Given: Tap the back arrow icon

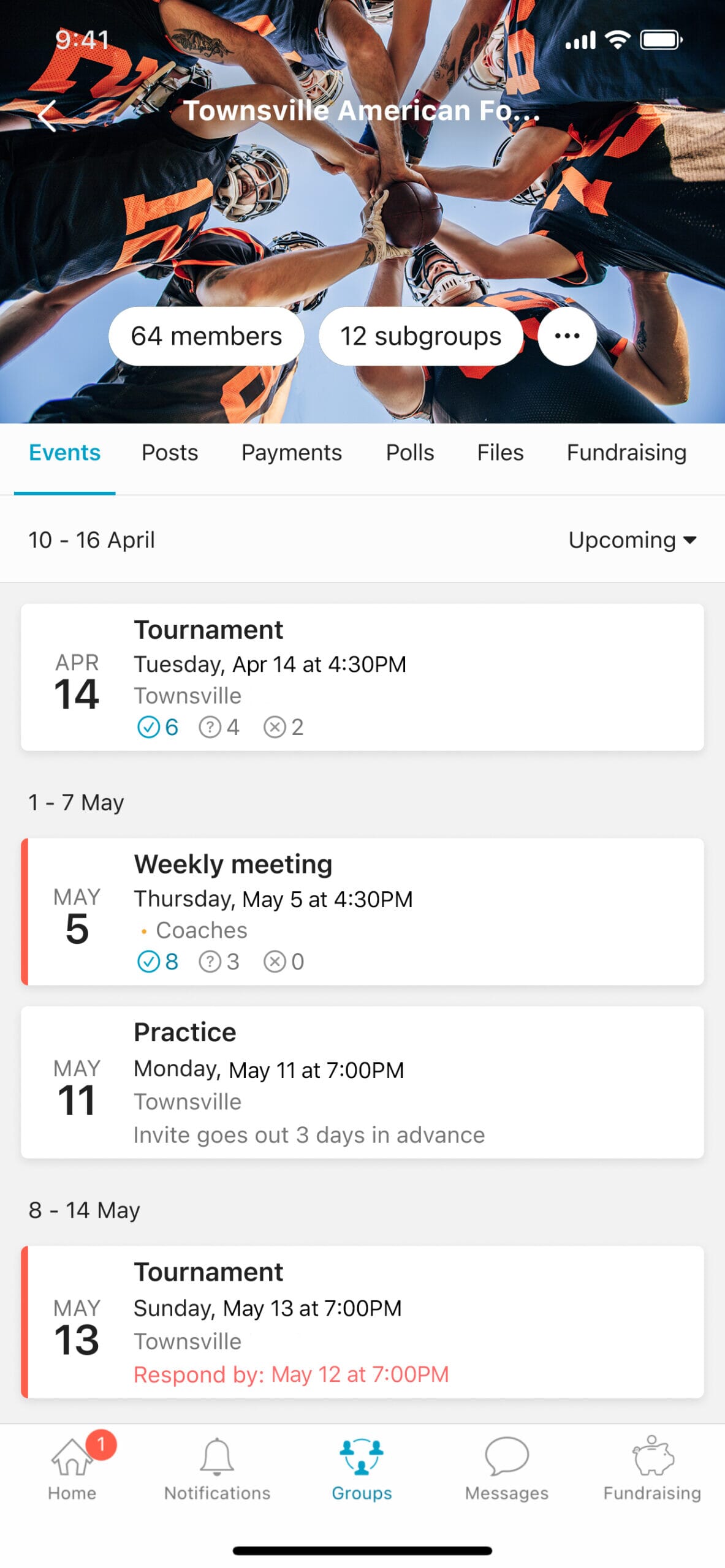Looking at the screenshot, I should (x=47, y=115).
